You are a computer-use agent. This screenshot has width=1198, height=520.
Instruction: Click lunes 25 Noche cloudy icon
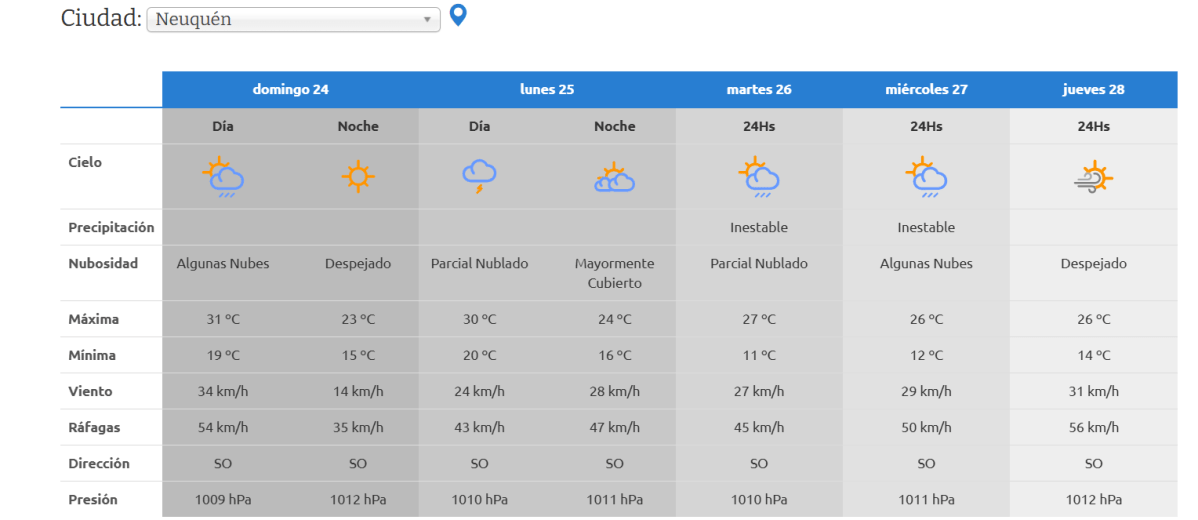[614, 178]
